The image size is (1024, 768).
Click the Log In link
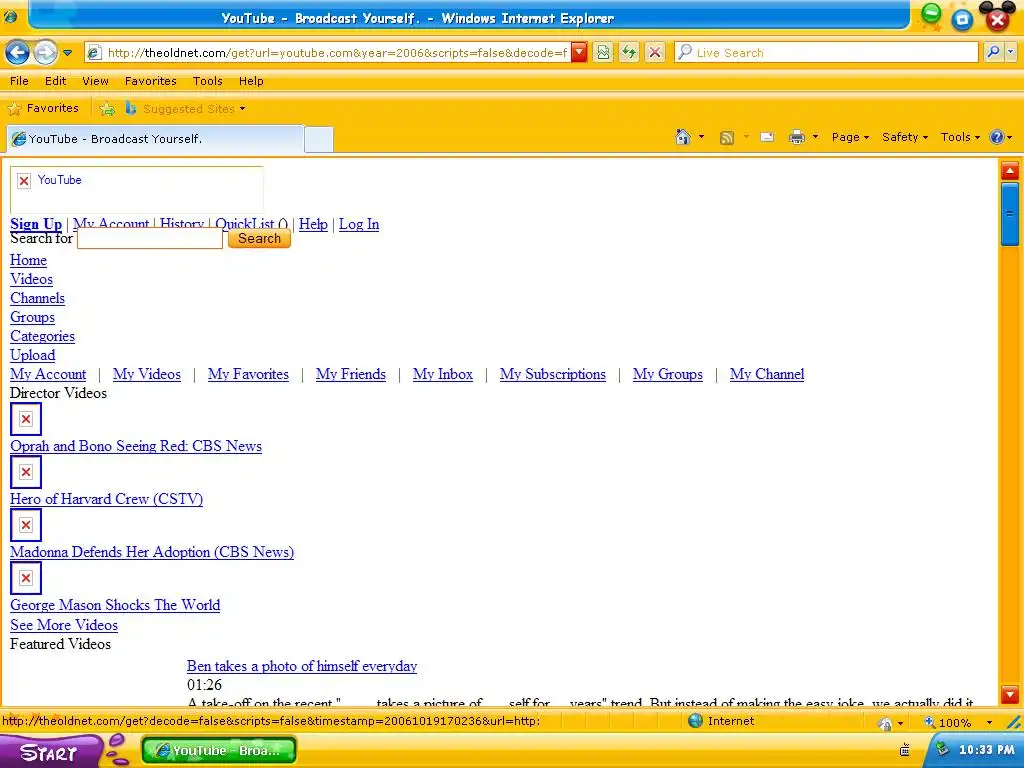(359, 224)
